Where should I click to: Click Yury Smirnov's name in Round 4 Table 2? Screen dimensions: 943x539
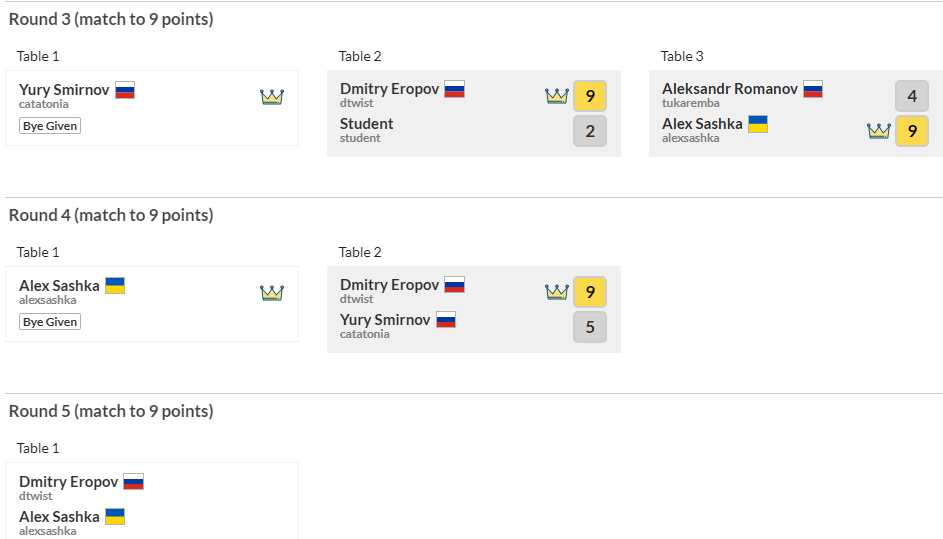point(385,320)
